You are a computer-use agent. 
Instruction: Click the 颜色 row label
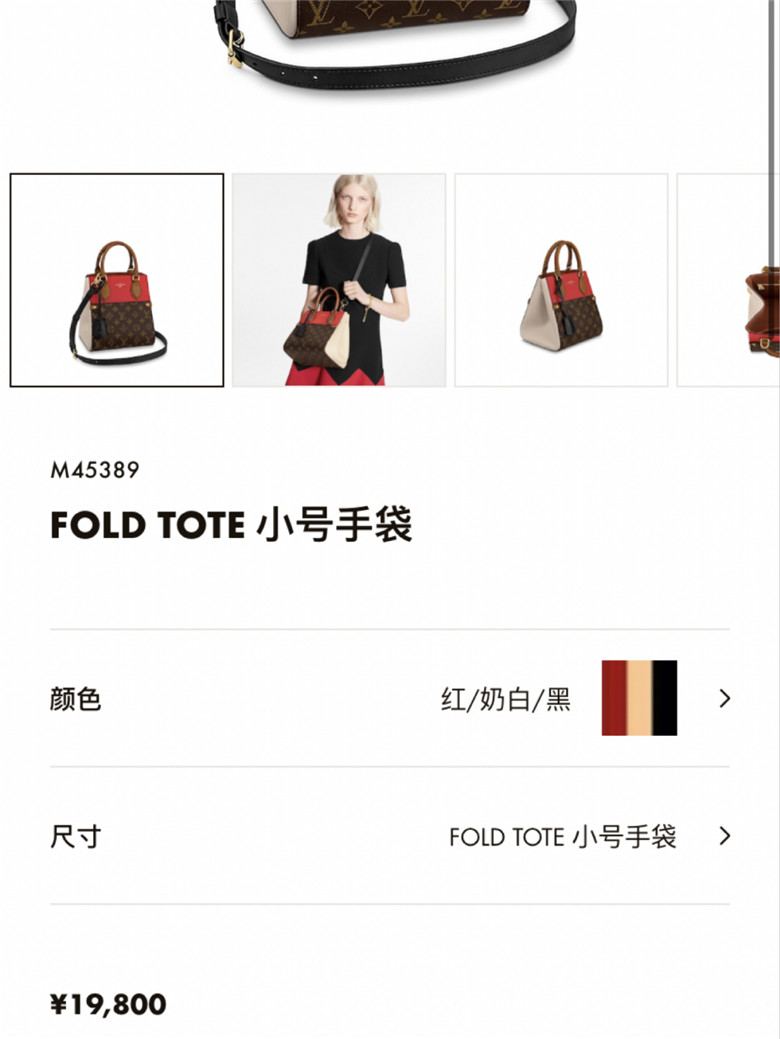coord(75,699)
